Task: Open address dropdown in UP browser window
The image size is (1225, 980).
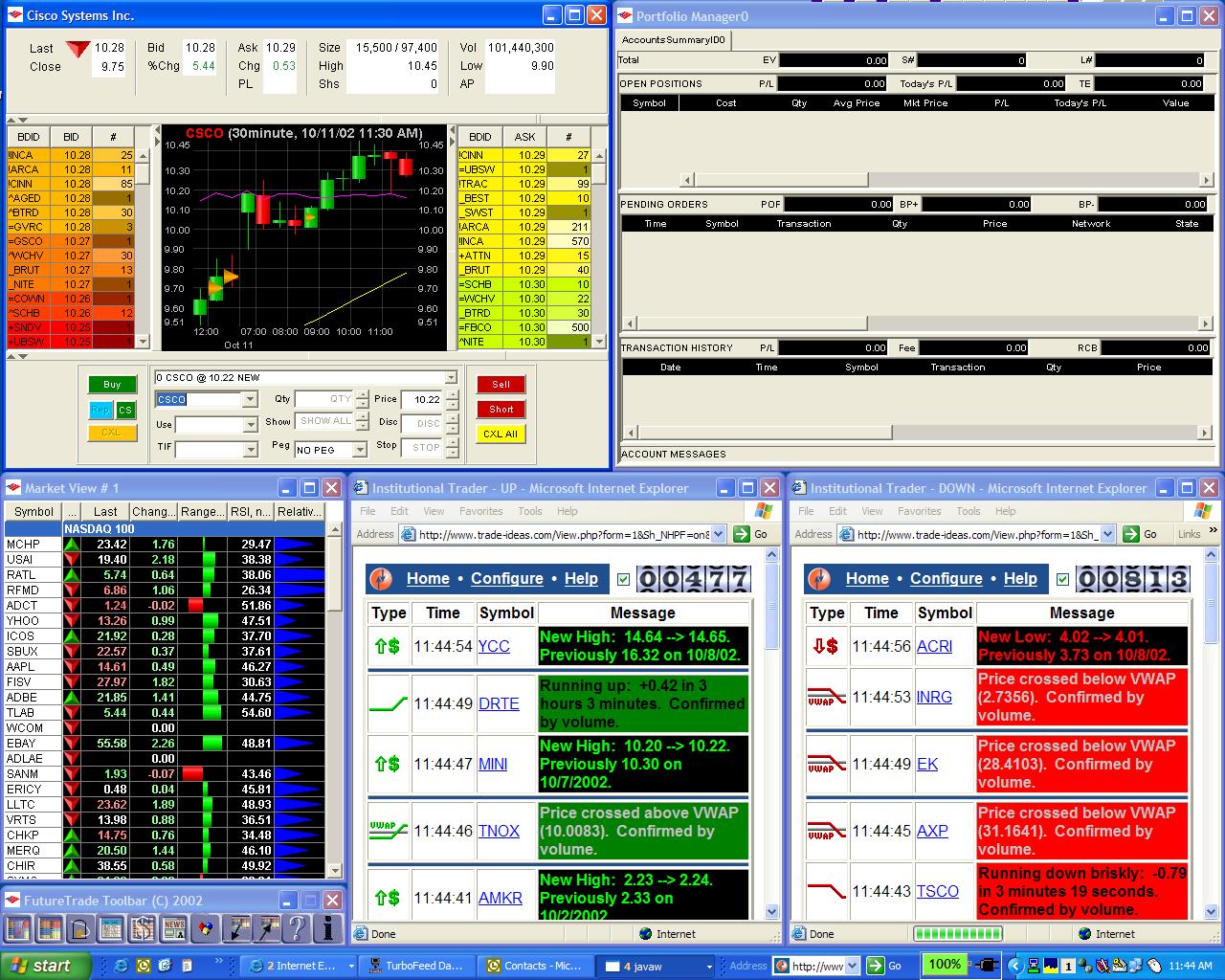Action: pyautogui.click(x=719, y=534)
